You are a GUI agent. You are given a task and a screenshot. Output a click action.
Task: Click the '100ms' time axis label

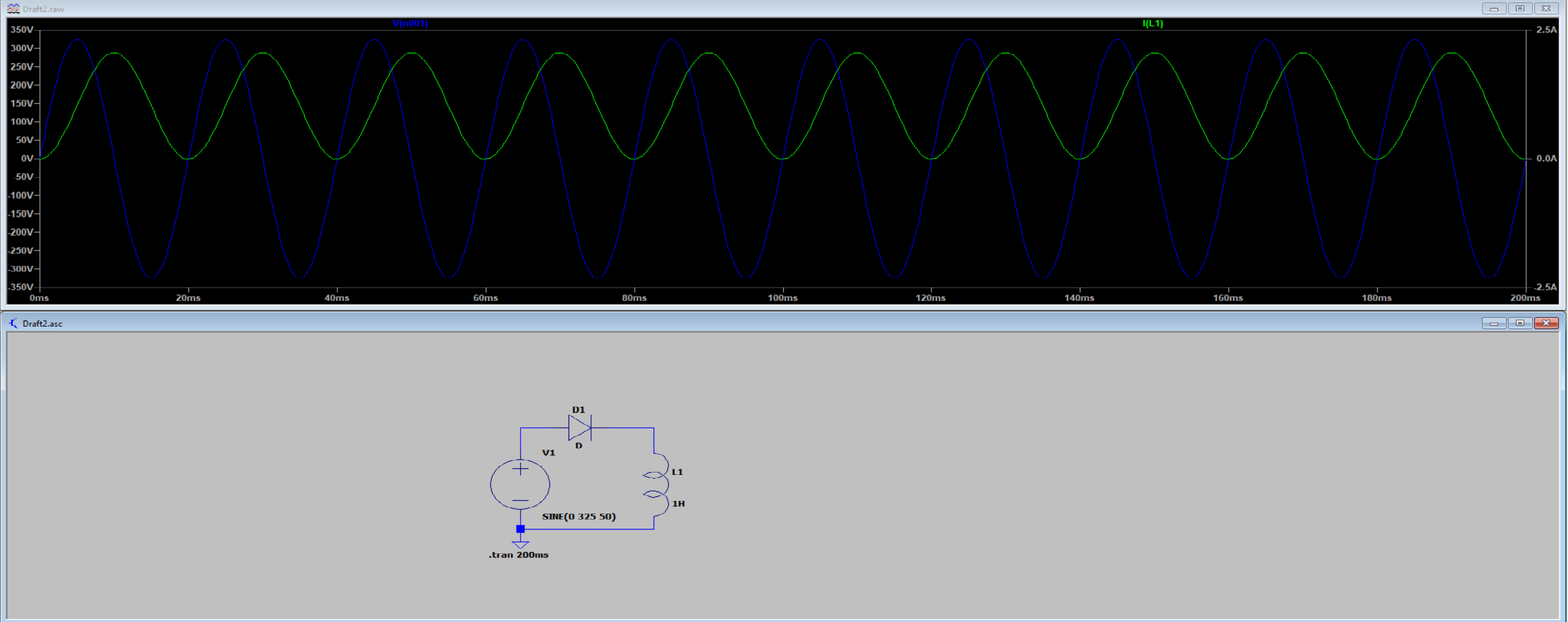pyautogui.click(x=782, y=298)
